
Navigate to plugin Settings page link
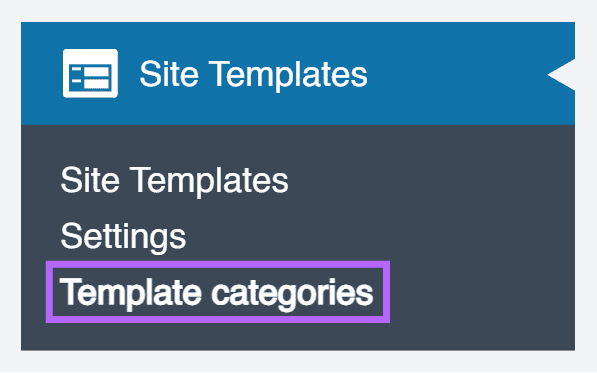[123, 236]
